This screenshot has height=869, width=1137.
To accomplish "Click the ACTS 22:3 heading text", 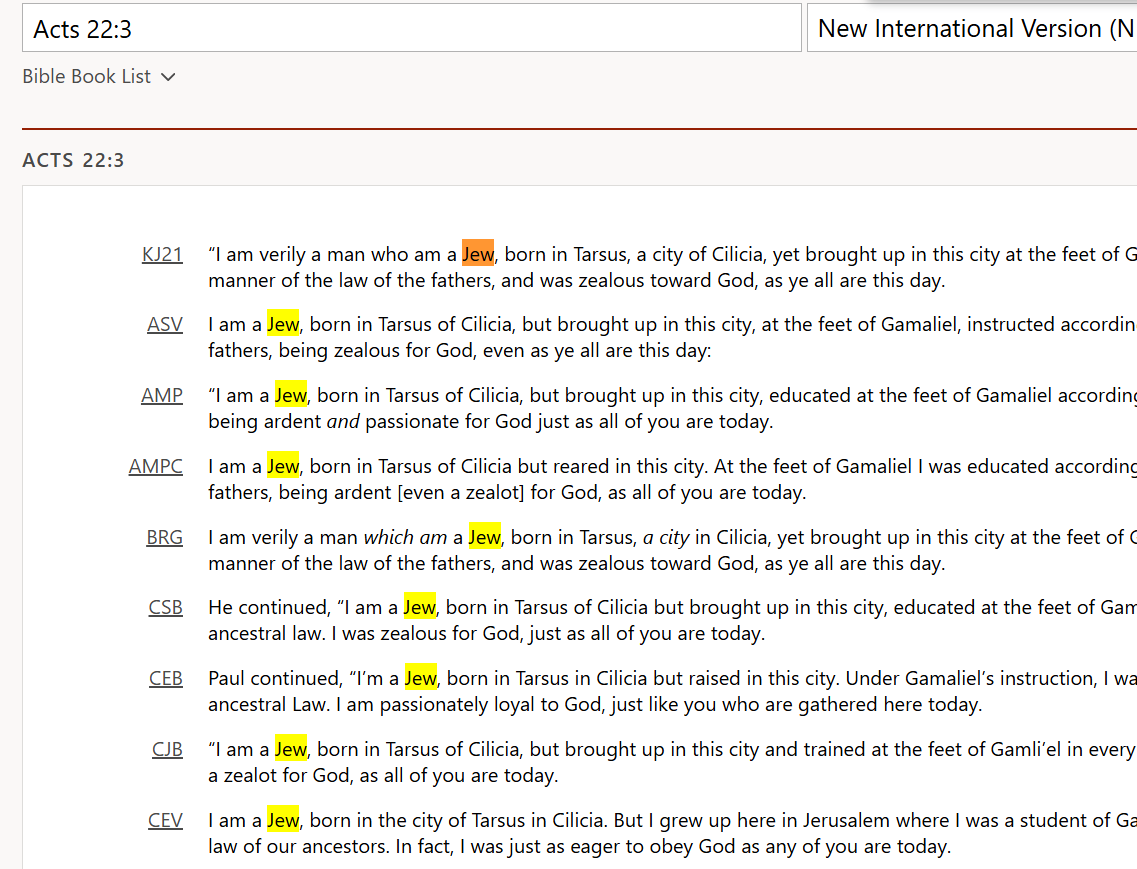I will click(73, 160).
